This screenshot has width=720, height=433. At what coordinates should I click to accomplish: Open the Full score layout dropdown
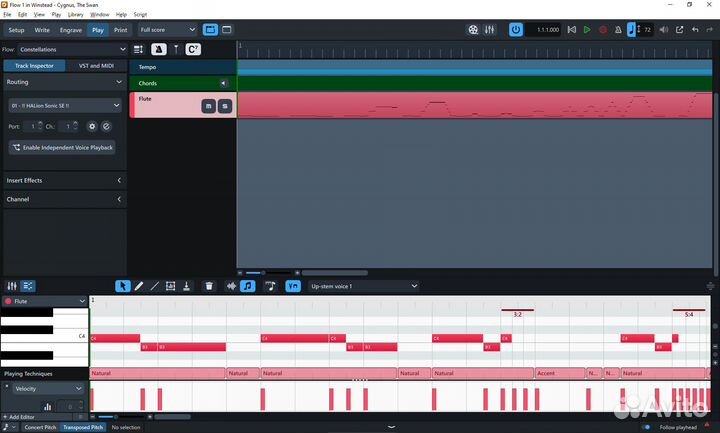166,30
